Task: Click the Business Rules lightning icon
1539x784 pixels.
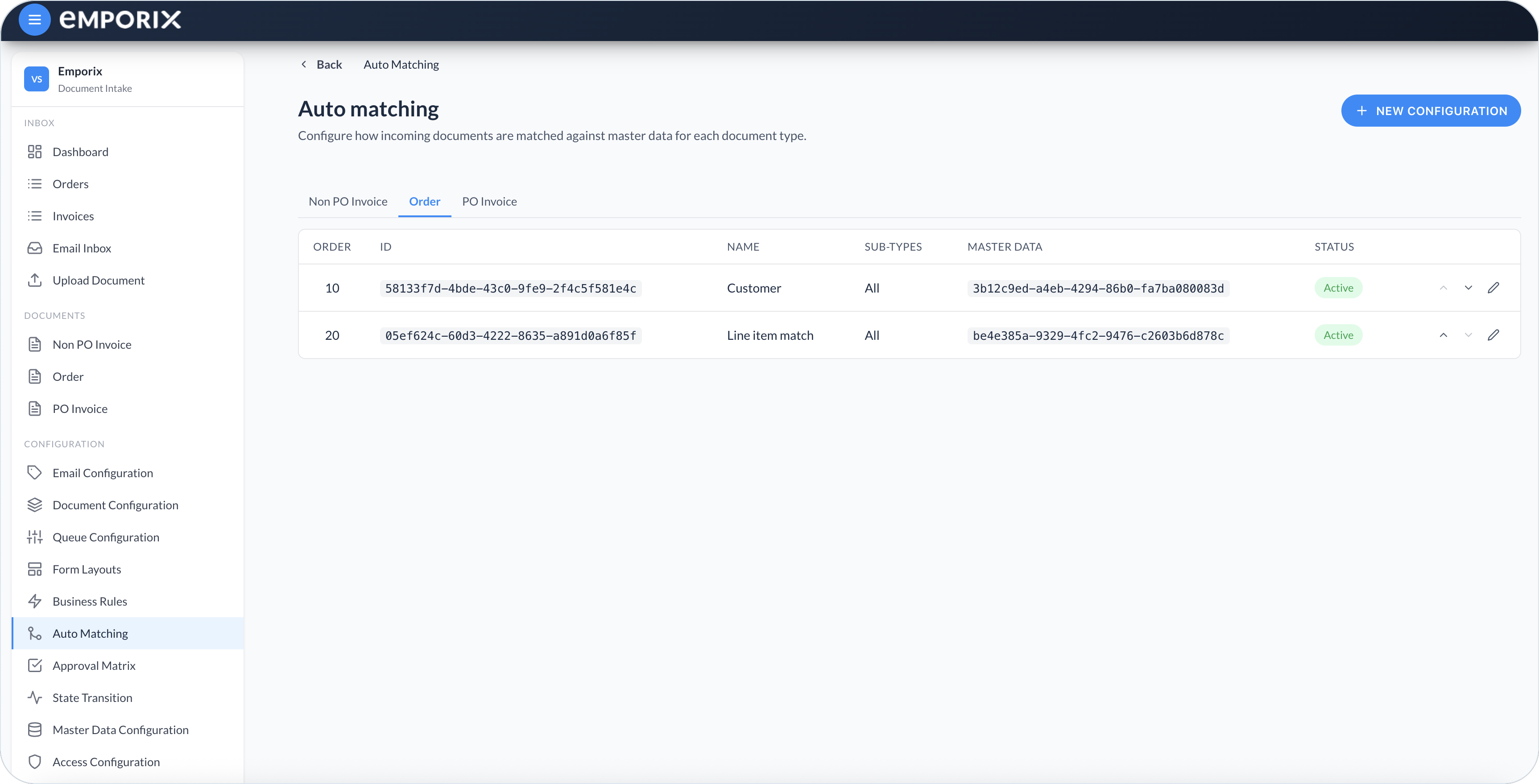Action: (x=35, y=601)
